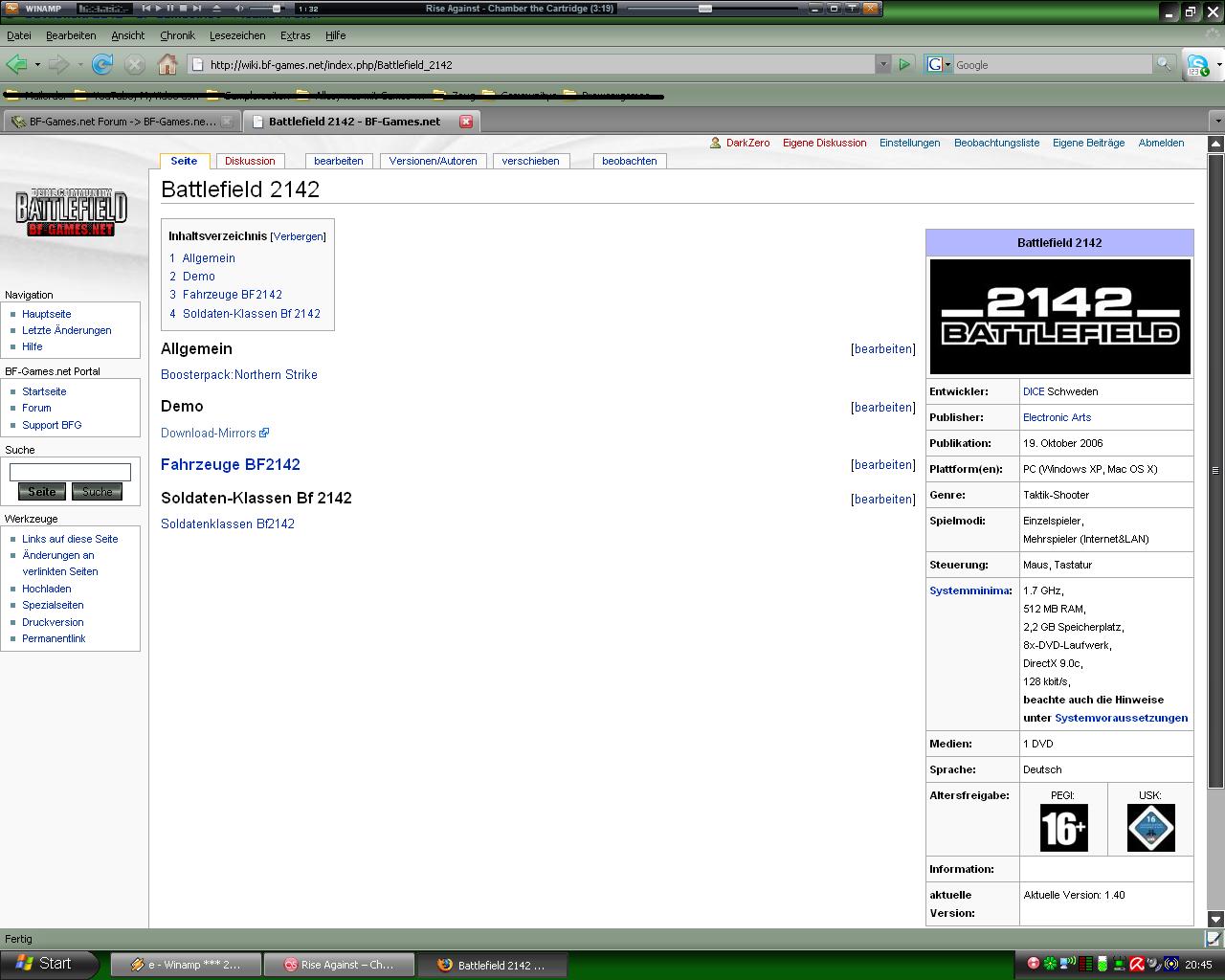
Task: Click the stop loading icon
Action: coord(135,64)
